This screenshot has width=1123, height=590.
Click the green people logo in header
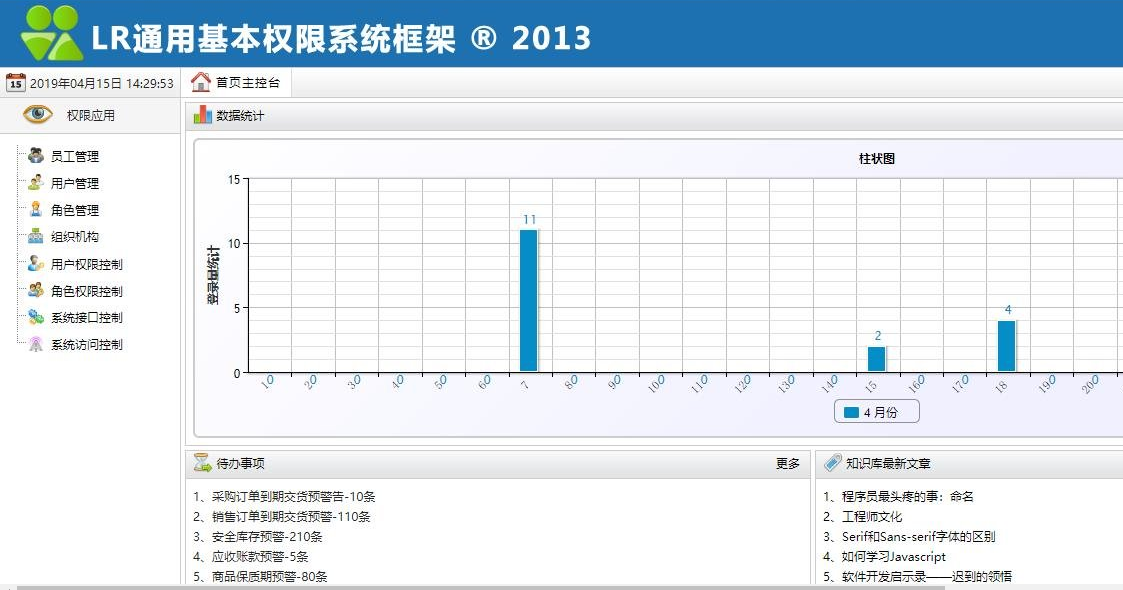pos(51,33)
